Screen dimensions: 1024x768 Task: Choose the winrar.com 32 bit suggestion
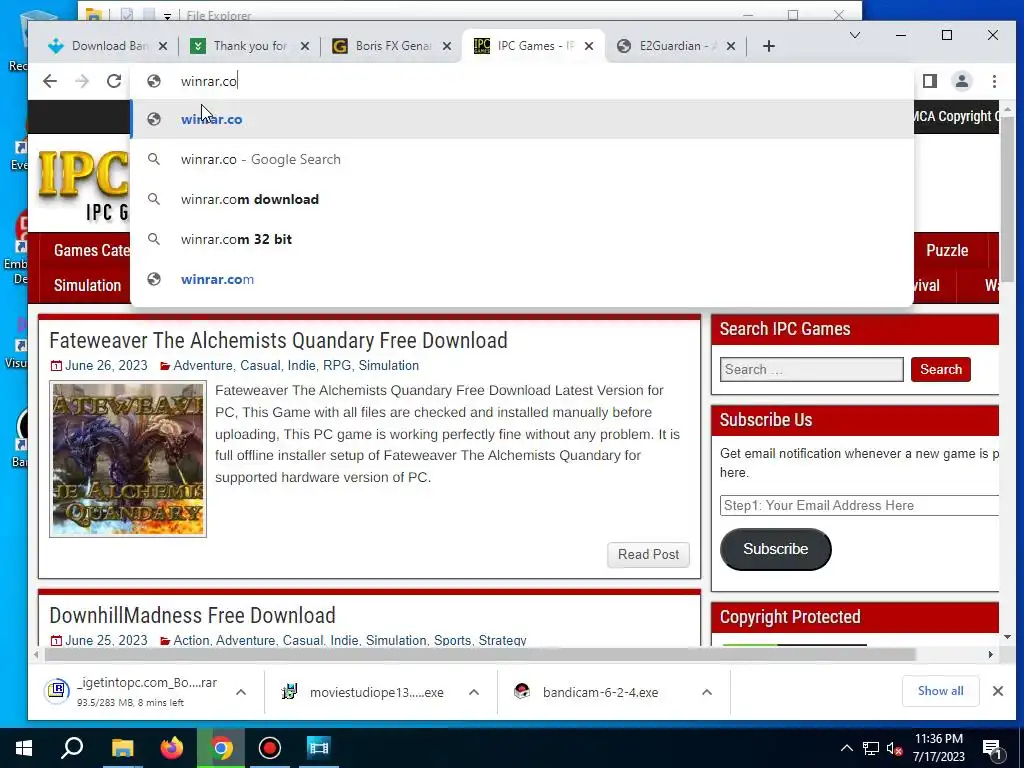pos(522,239)
